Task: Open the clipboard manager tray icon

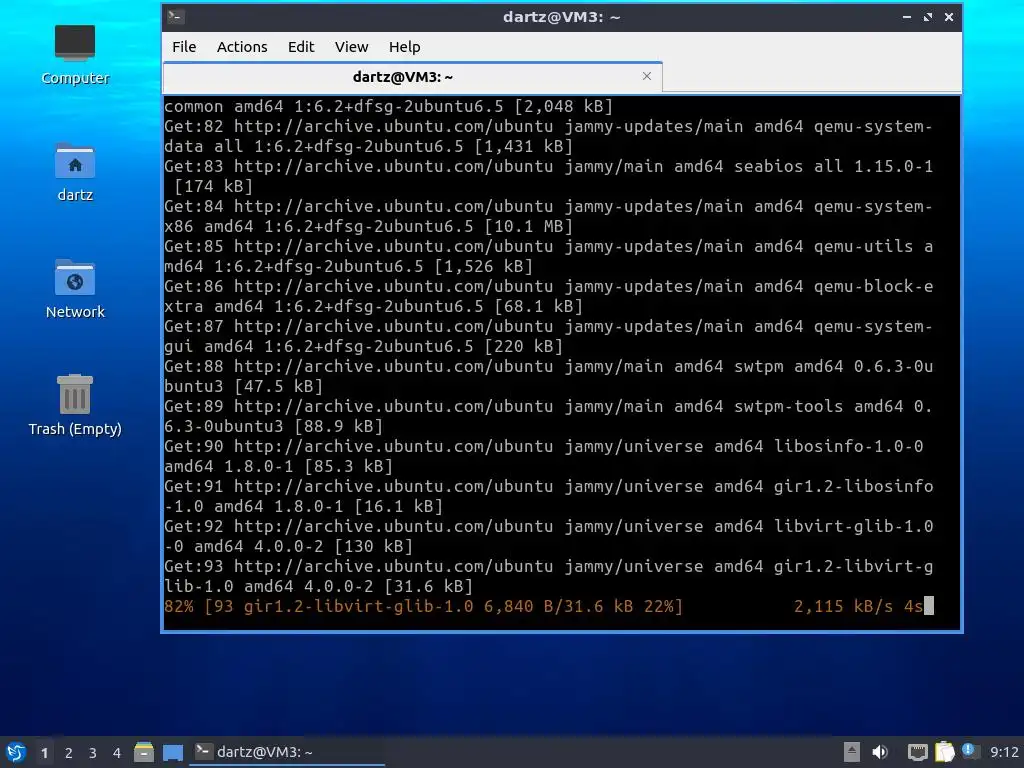Action: tap(944, 752)
